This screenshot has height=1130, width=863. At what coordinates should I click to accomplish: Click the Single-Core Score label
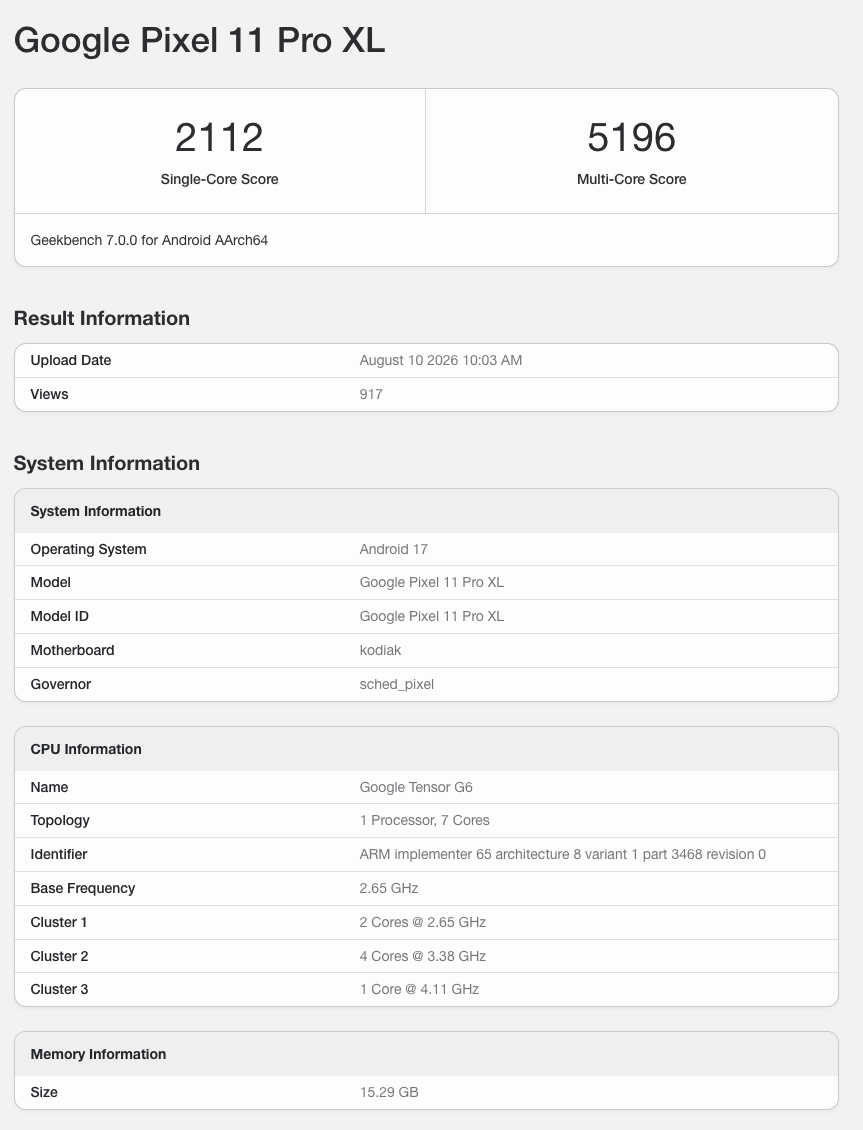point(219,179)
